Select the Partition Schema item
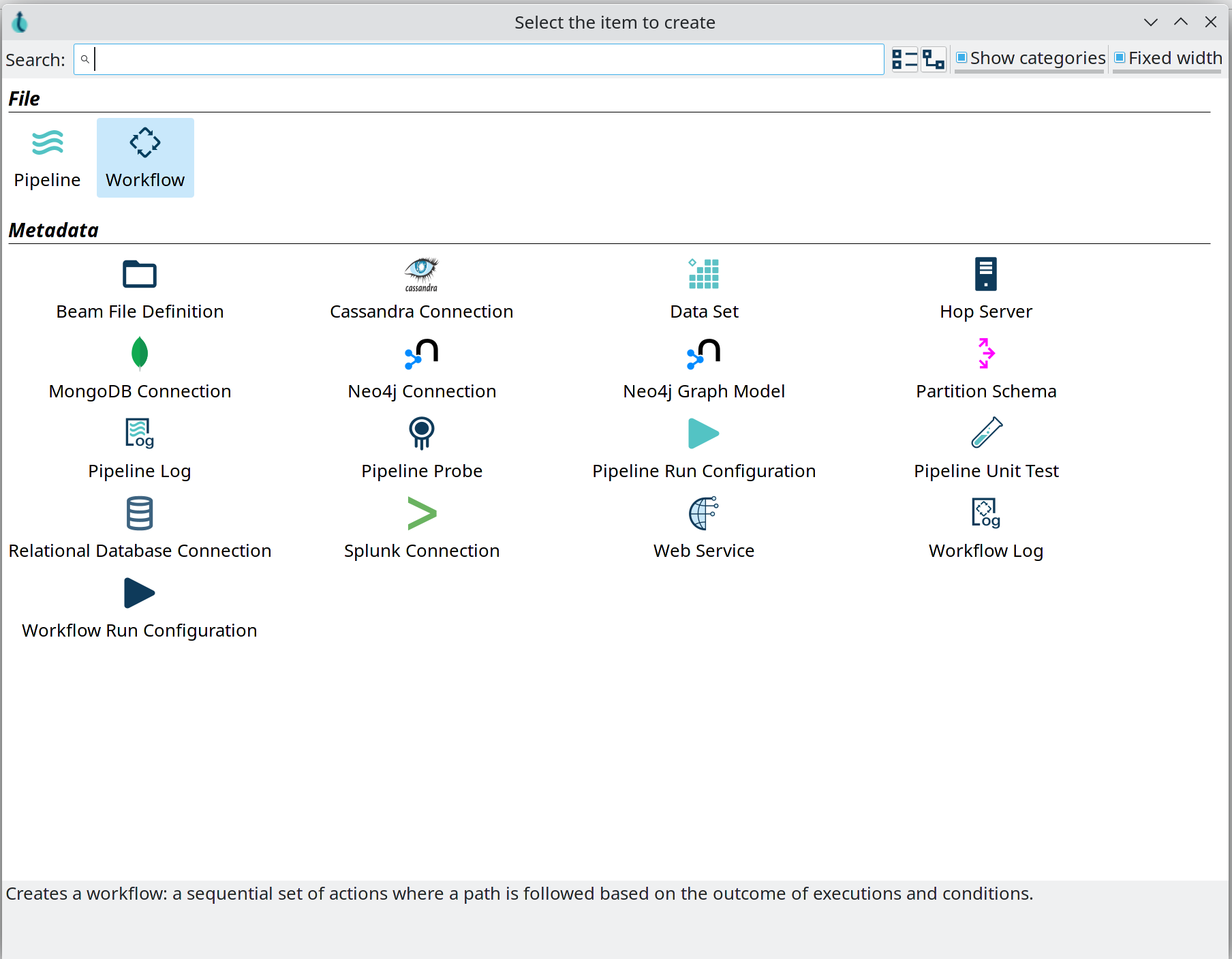 pyautogui.click(x=985, y=368)
